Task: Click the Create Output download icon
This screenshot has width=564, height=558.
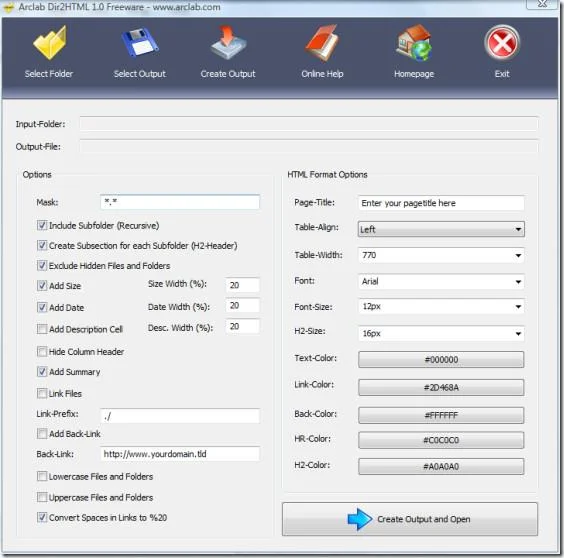Action: [x=228, y=42]
